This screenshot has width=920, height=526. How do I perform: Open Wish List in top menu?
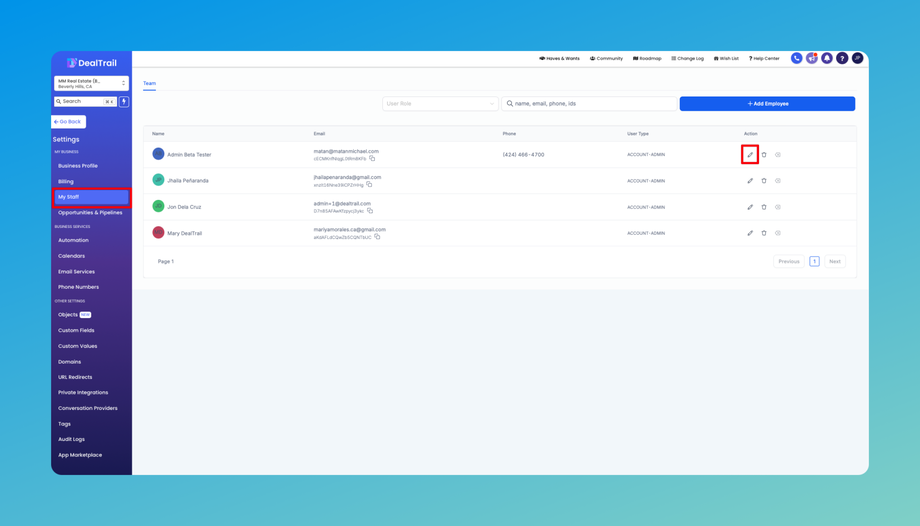(726, 59)
